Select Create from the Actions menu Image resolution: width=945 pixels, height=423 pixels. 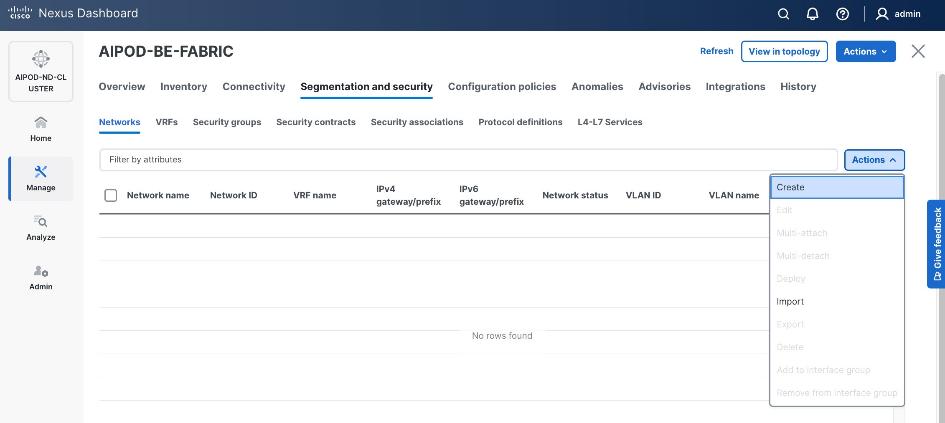point(837,187)
